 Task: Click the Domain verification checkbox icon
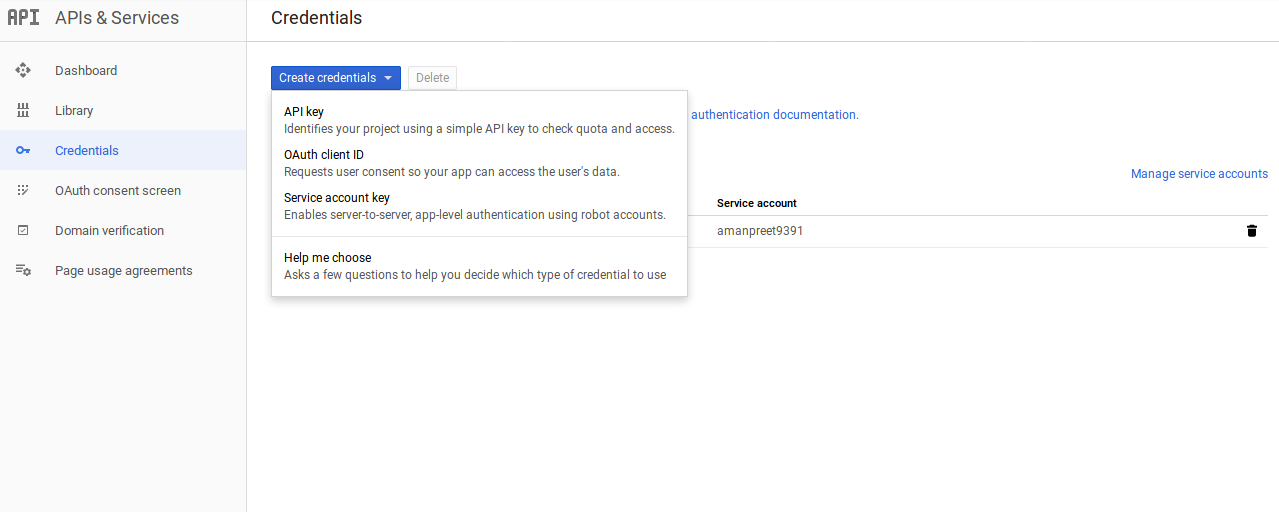tap(23, 231)
